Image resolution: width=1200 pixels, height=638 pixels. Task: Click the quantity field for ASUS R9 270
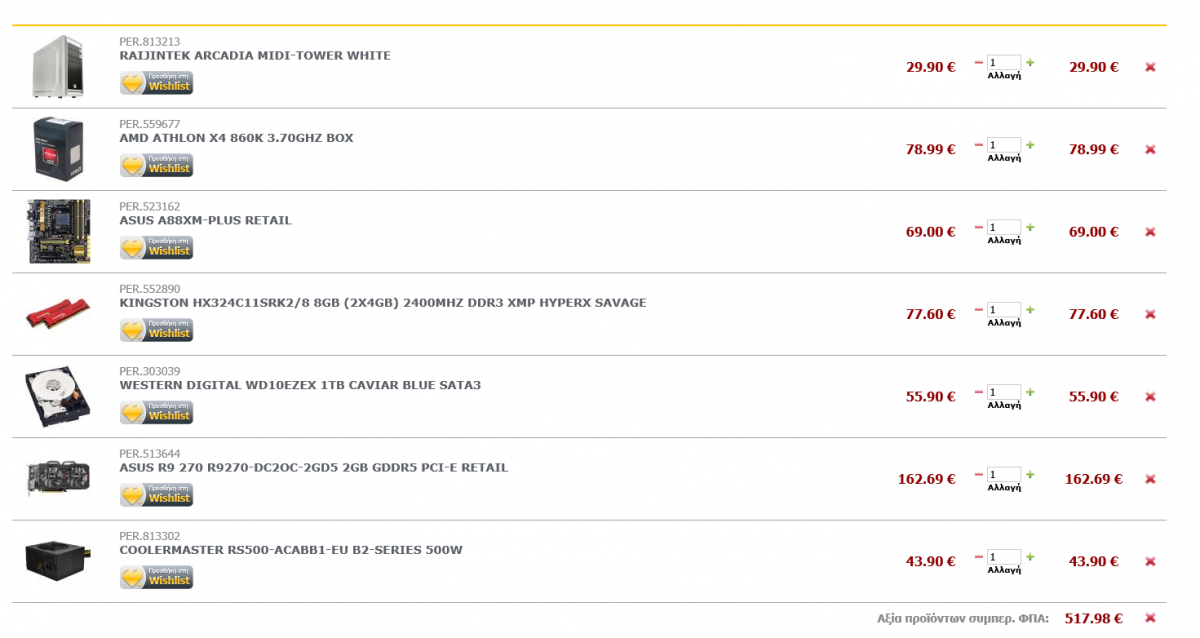tap(1004, 474)
